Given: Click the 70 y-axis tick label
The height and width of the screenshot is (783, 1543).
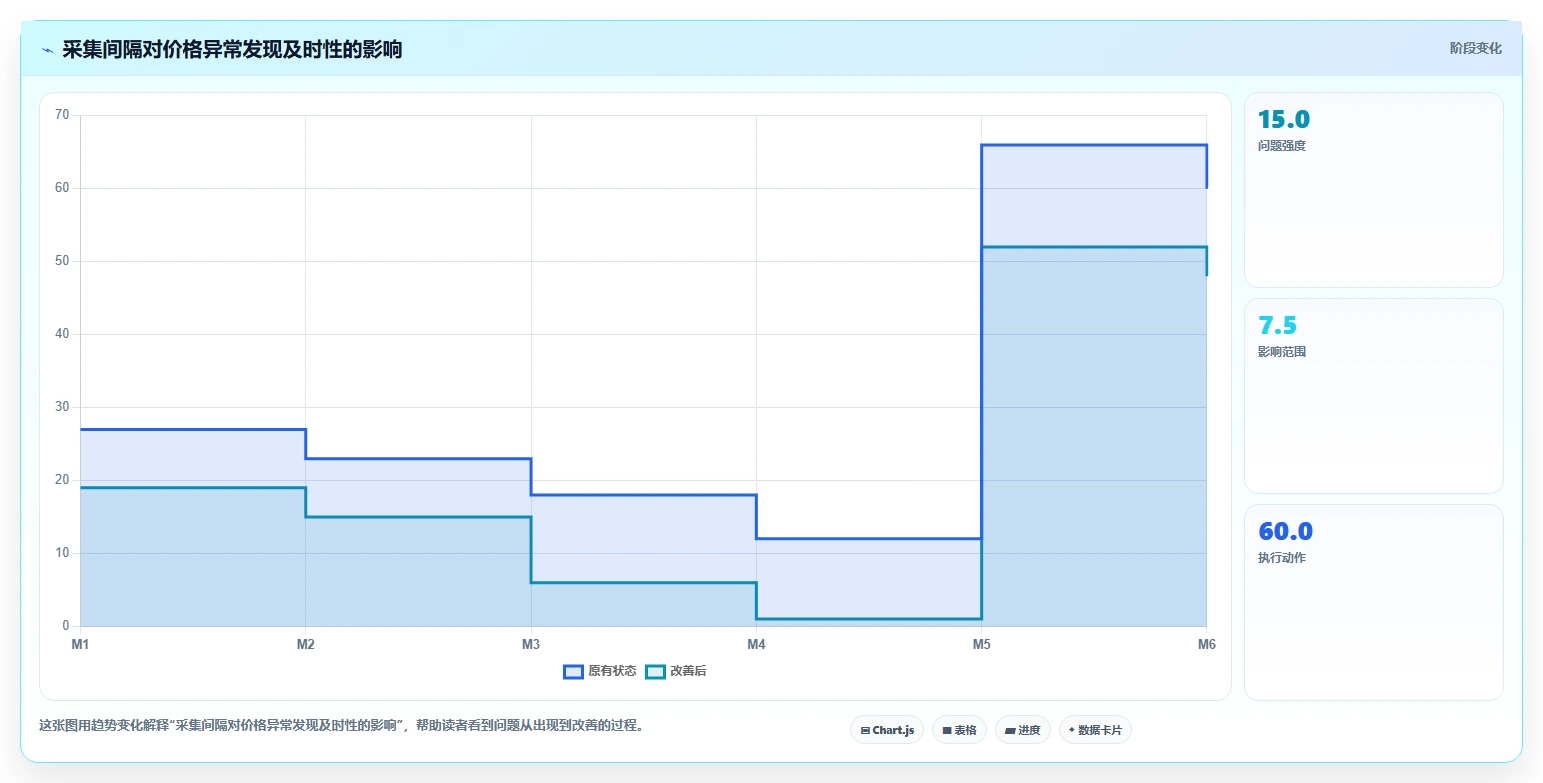Looking at the screenshot, I should click(x=62, y=115).
